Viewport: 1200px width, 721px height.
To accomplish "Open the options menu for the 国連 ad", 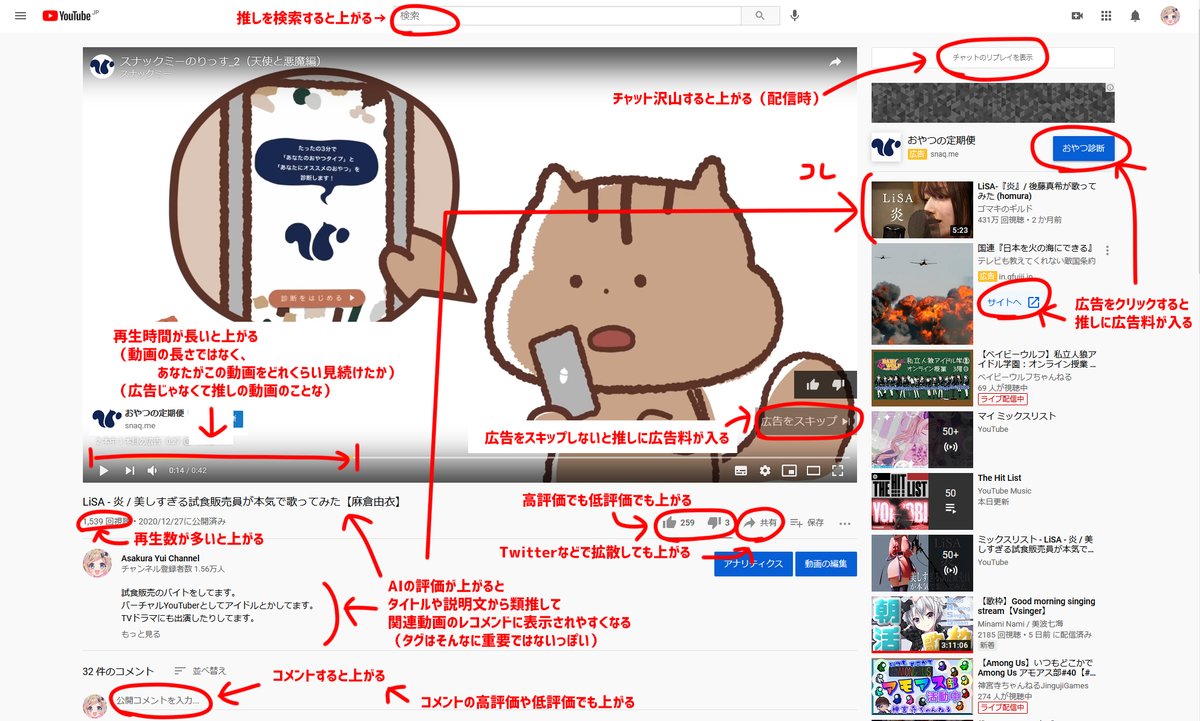I will pyautogui.click(x=1107, y=250).
